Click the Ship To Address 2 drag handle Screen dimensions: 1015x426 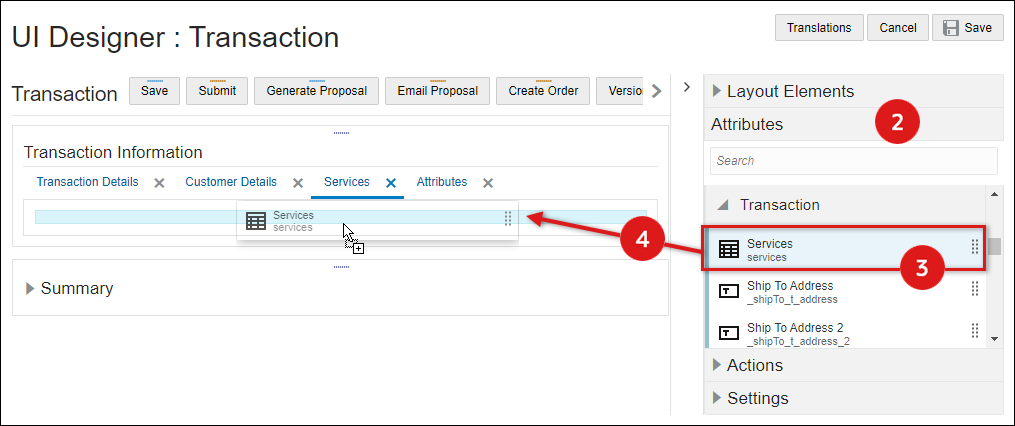(x=975, y=331)
